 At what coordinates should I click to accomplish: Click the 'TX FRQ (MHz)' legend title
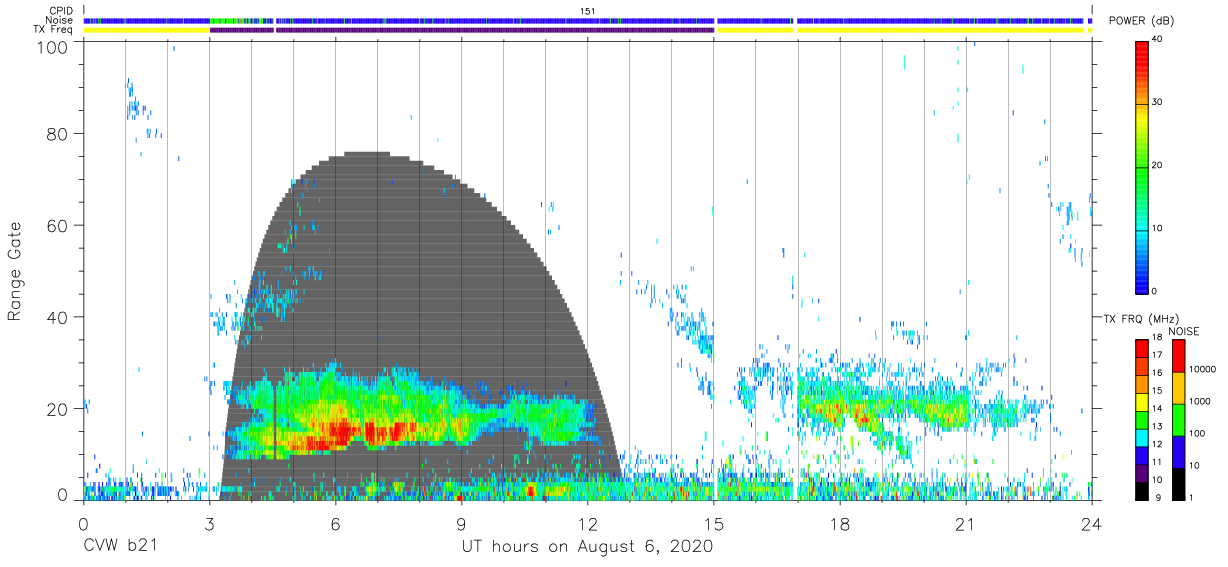click(x=1140, y=319)
